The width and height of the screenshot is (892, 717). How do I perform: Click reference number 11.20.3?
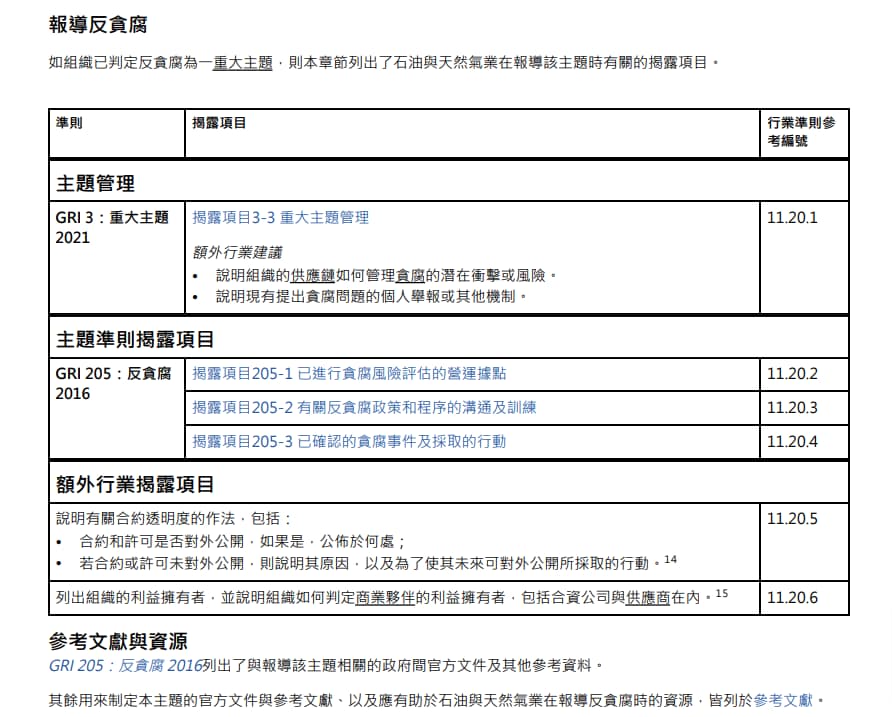pyautogui.click(x=792, y=408)
